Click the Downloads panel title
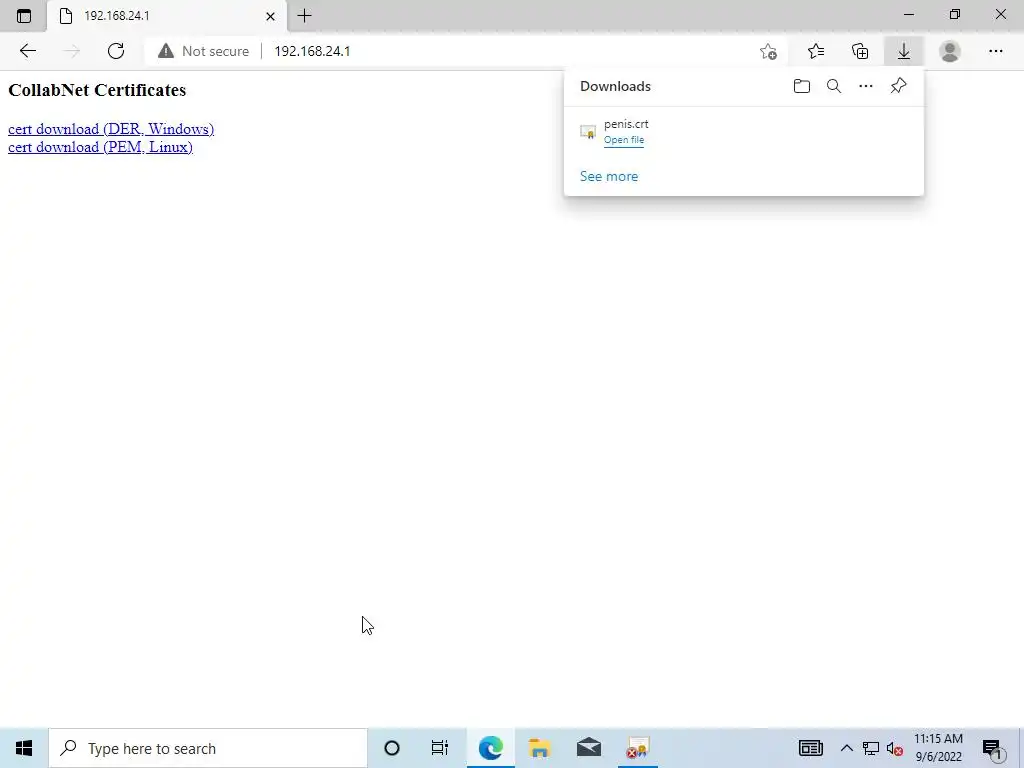 (615, 86)
